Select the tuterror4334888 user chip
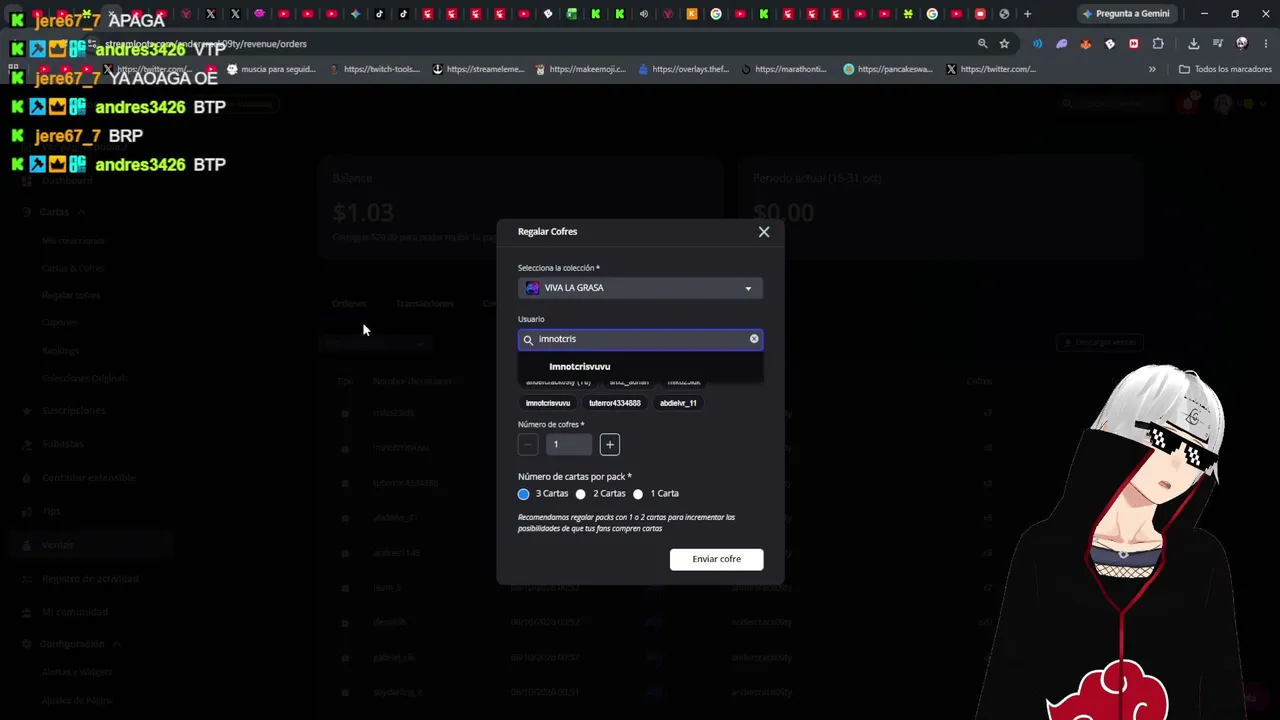 tap(615, 403)
